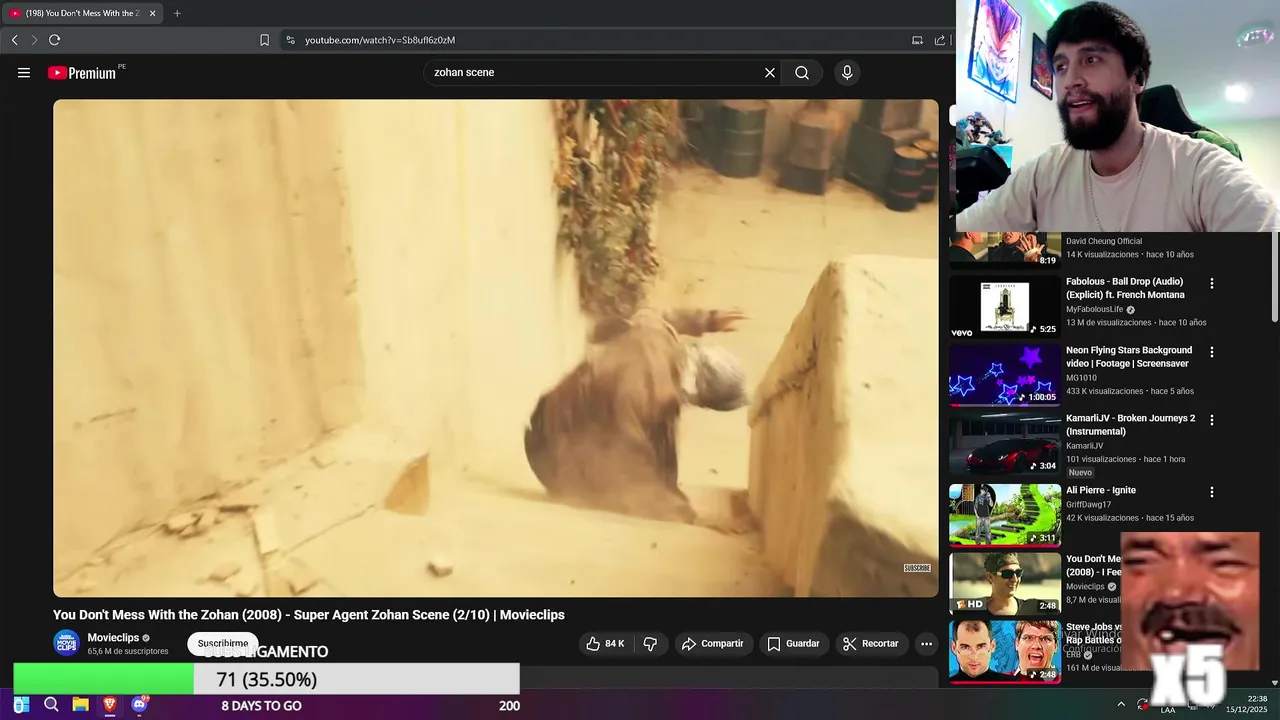
Task: Click the SUBSCRIBE watermark in the player
Action: pyautogui.click(x=917, y=568)
